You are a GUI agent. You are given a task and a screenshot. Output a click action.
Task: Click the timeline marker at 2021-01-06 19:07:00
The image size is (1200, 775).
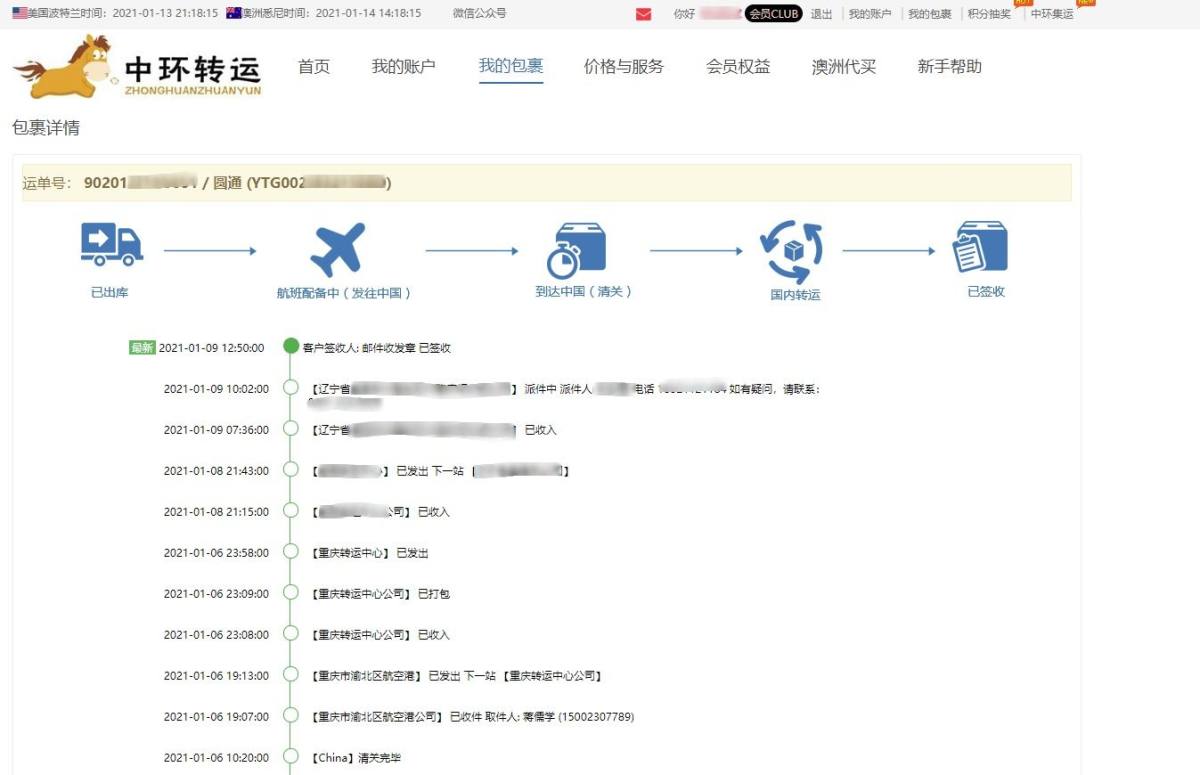(291, 716)
